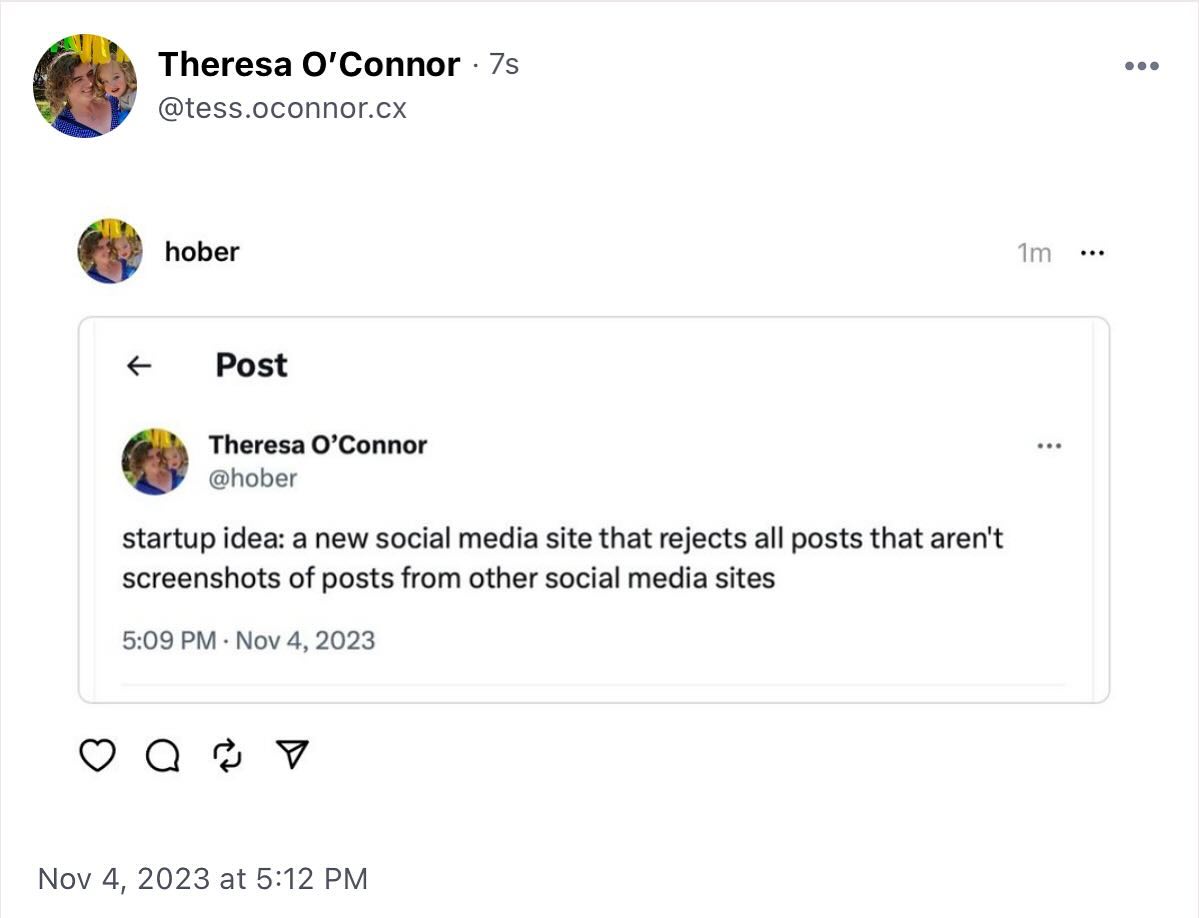Open more options at top-right of outer post
Viewport: 1199px width, 918px height.
(x=1141, y=66)
